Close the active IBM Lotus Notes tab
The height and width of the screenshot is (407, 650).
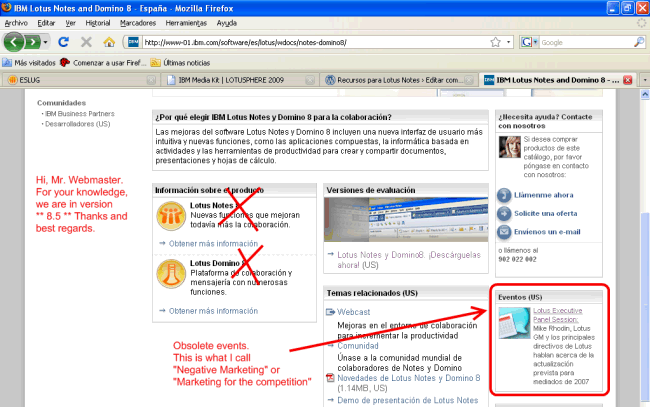[x=628, y=80]
